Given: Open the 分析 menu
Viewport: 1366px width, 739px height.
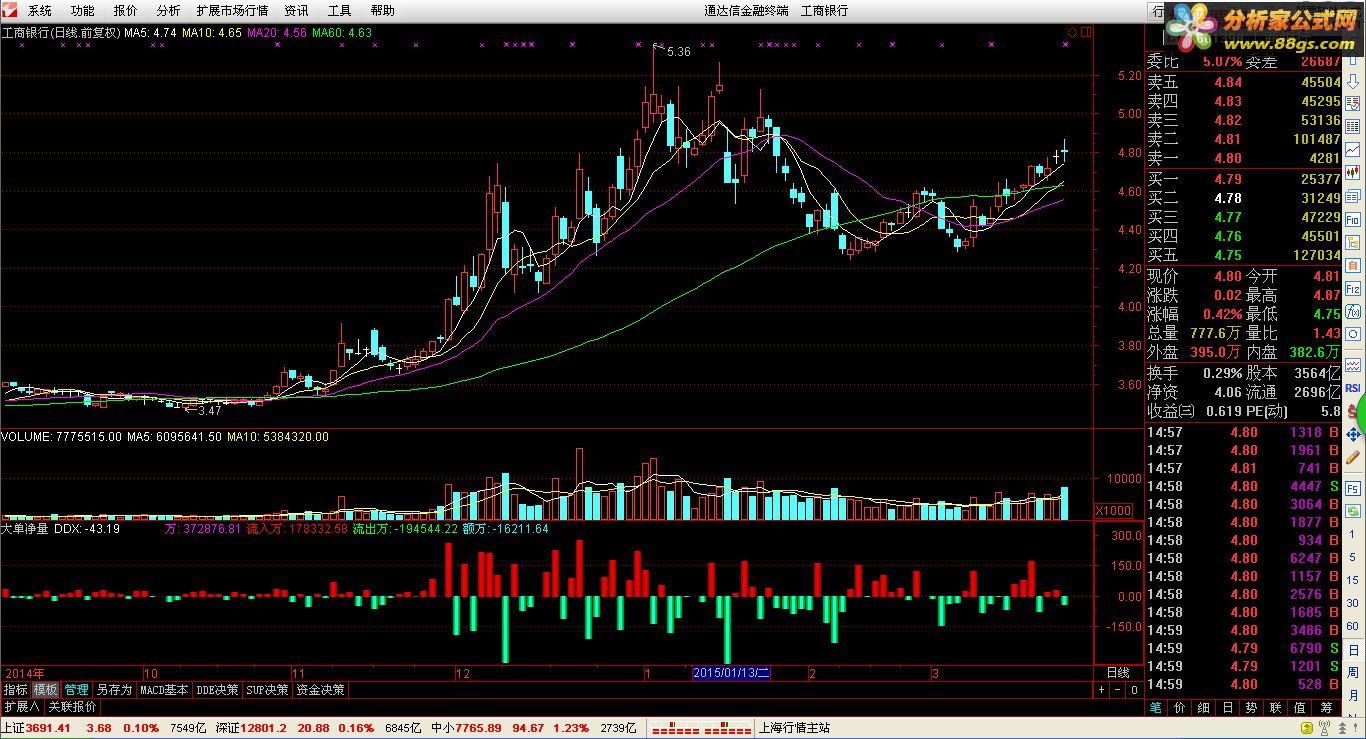Looking at the screenshot, I should (169, 11).
